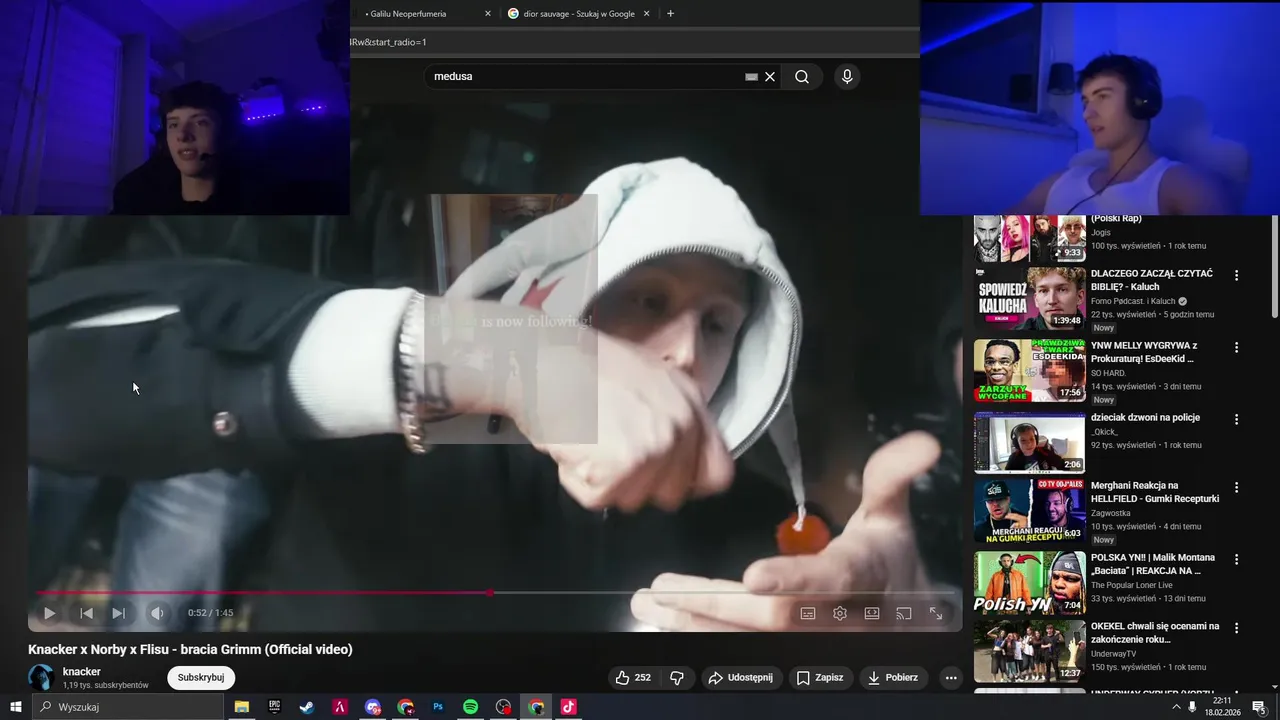This screenshot has width=1280, height=720.
Task: Open Epic Games Launcher from taskbar
Action: [274, 707]
